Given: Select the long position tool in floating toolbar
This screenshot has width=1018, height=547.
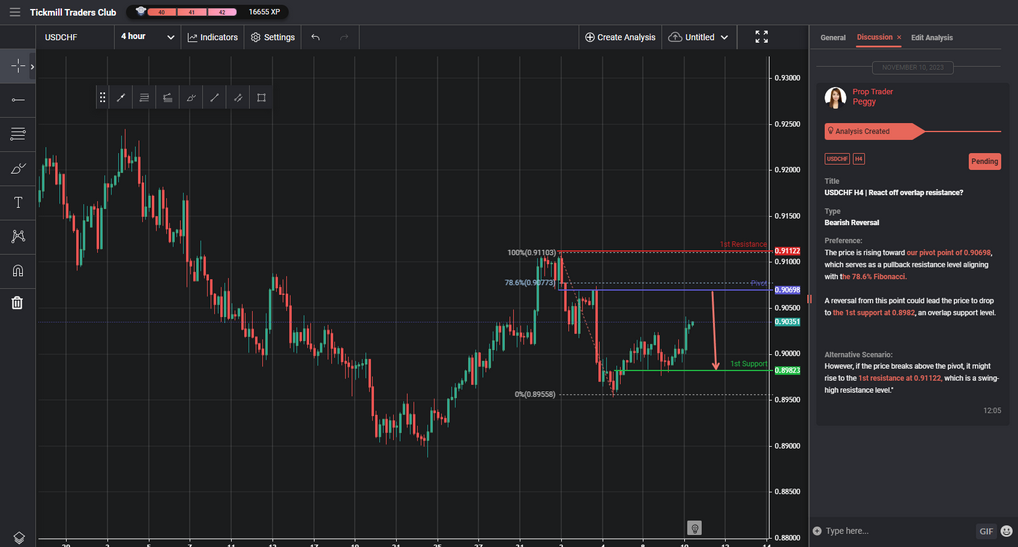Looking at the screenshot, I should [x=168, y=98].
